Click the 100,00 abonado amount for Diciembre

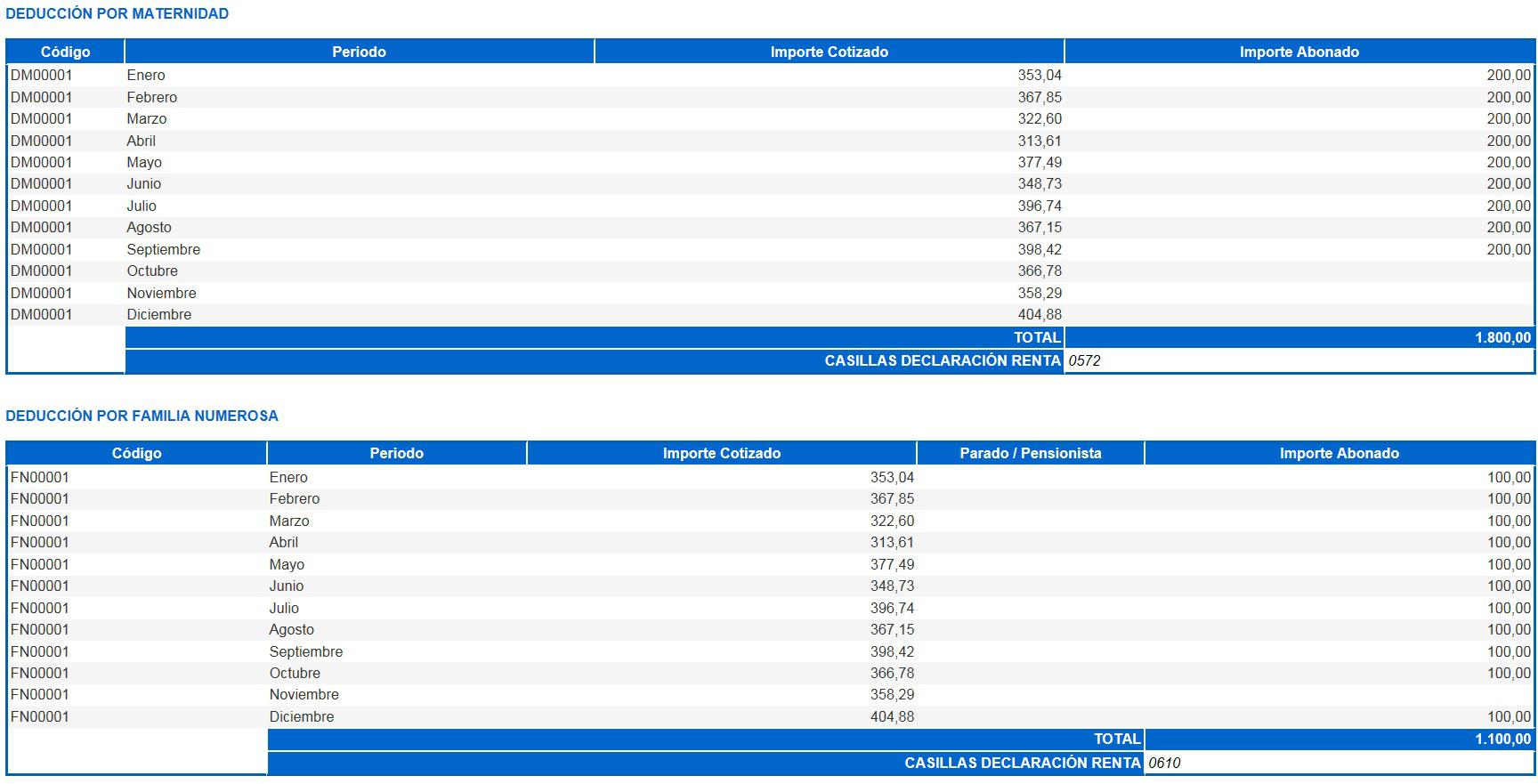(x=1508, y=716)
